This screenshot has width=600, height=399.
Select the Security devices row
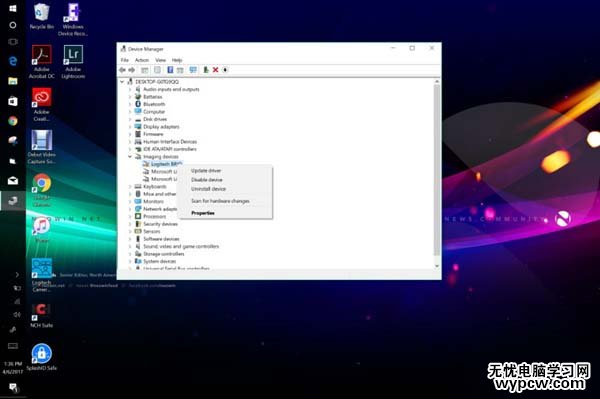157,224
